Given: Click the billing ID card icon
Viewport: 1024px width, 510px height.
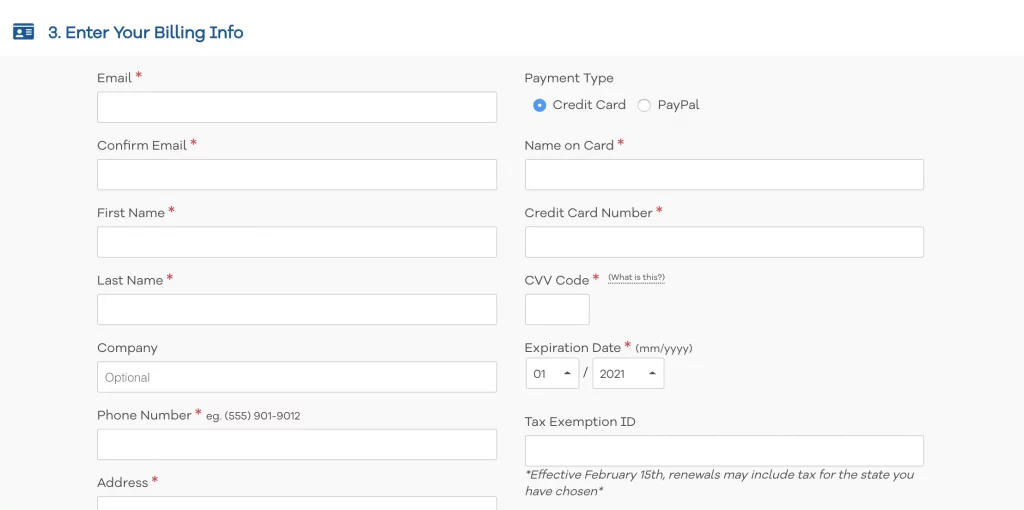Looking at the screenshot, I should click(24, 32).
